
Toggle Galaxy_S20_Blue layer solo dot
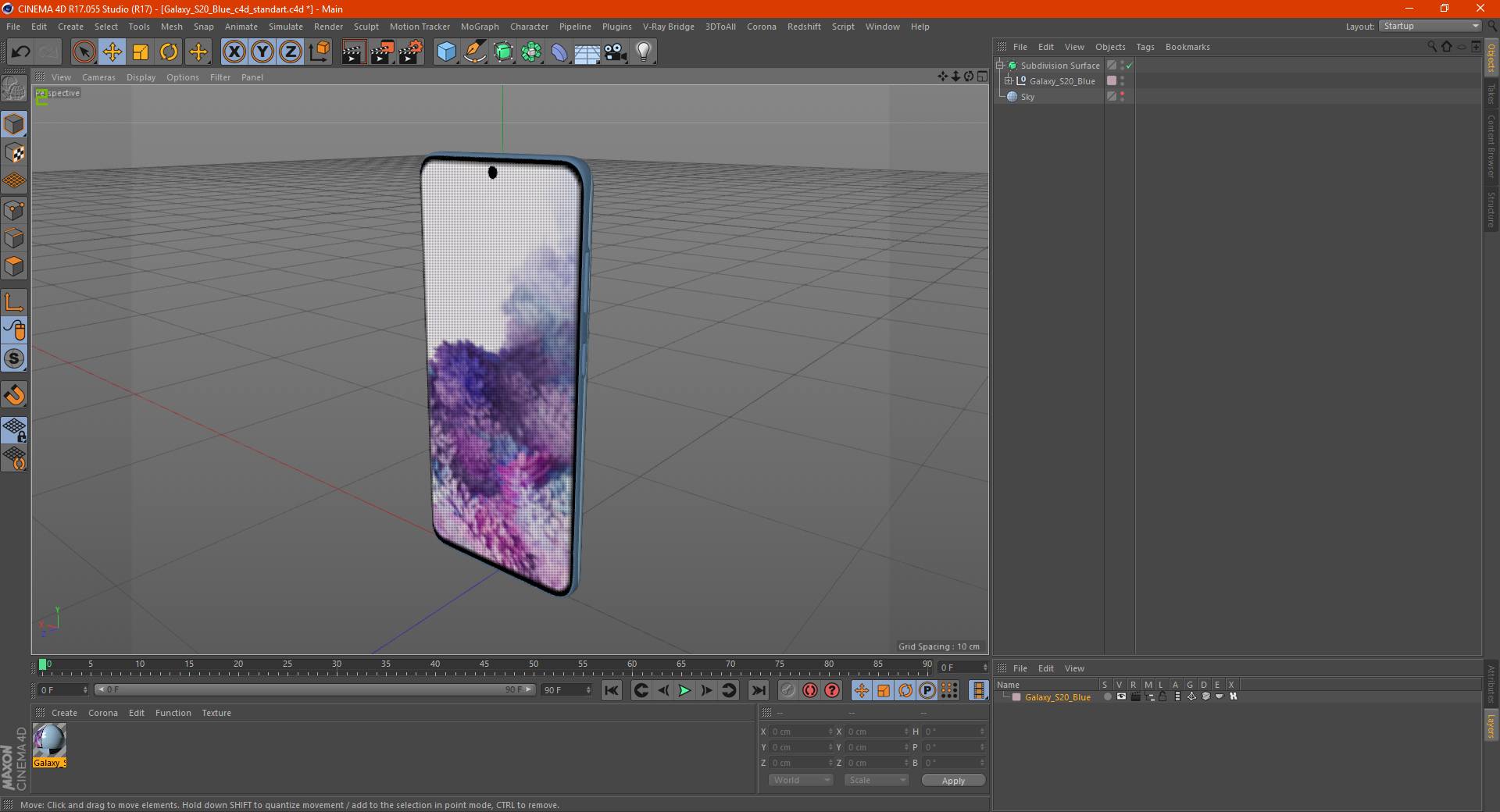point(1107,696)
